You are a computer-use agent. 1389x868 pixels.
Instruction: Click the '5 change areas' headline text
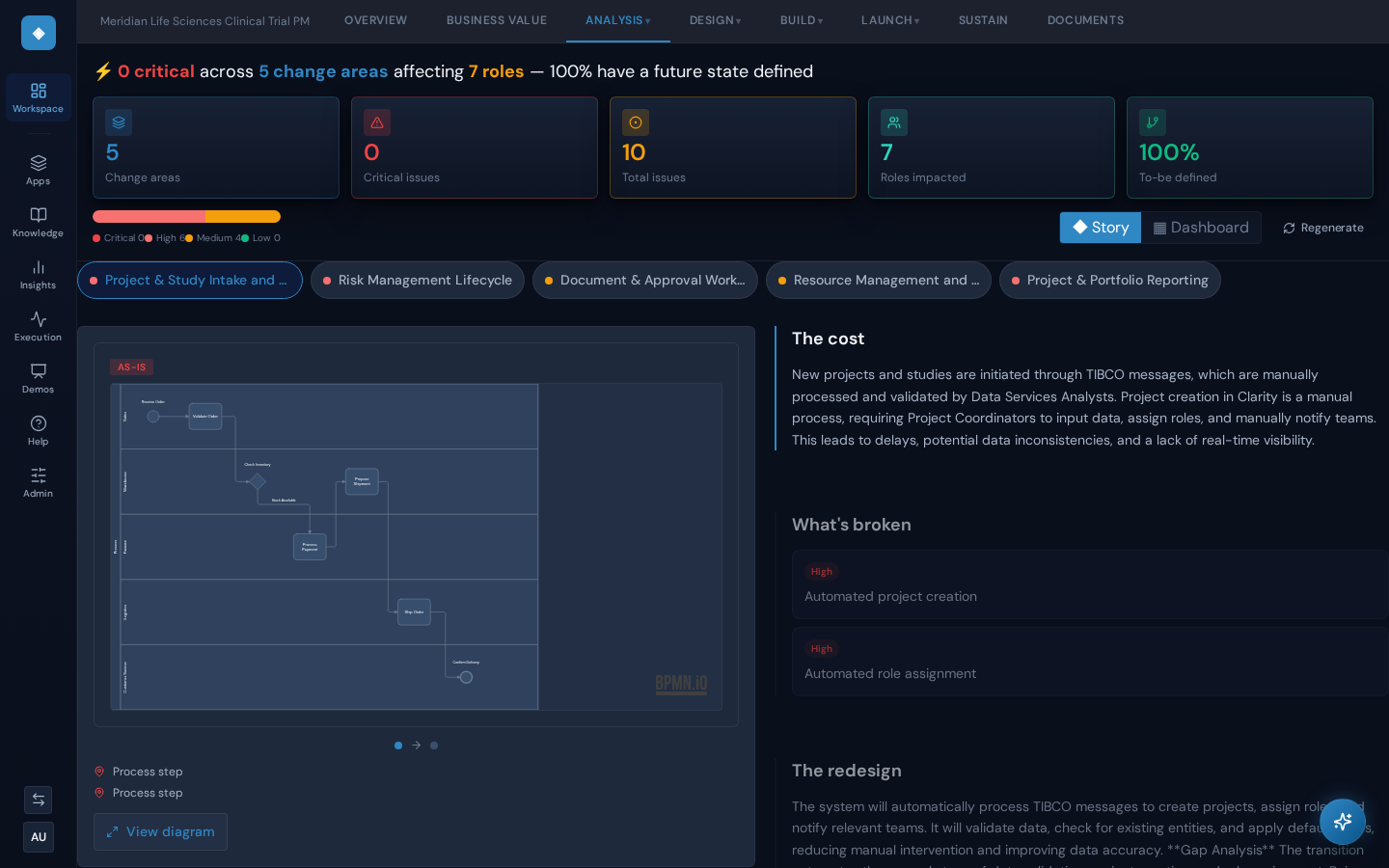coord(323,71)
